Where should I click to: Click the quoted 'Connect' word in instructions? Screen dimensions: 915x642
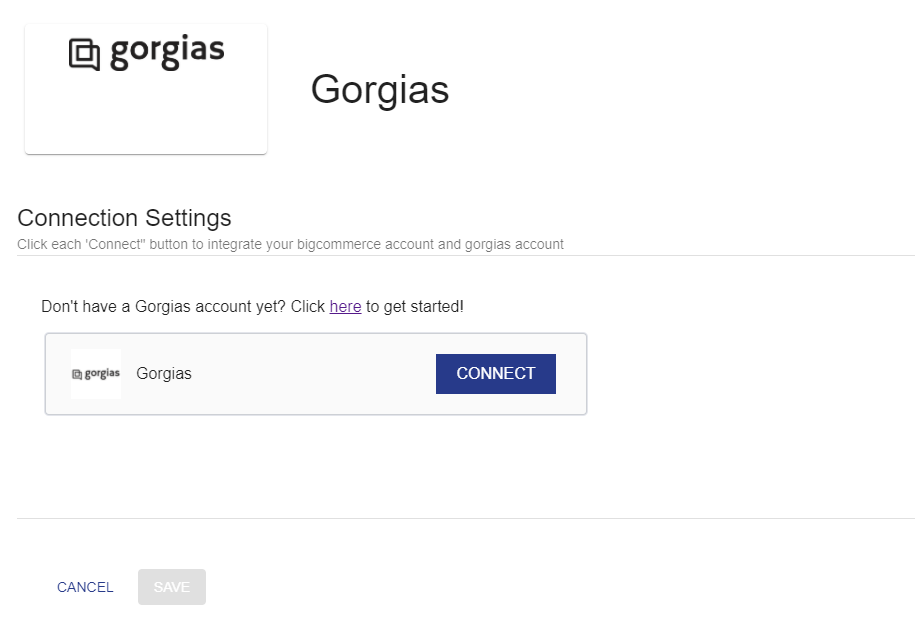point(115,244)
